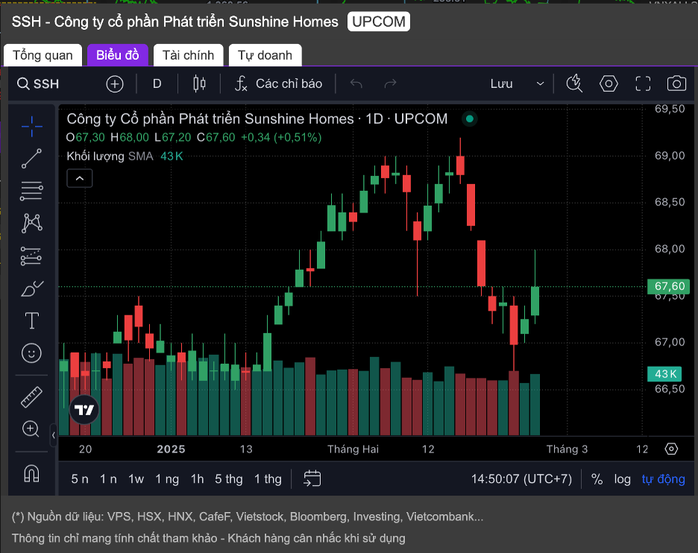Collapse the indicator legend chevron
Viewport: 698px width, 553px height.
tap(80, 179)
